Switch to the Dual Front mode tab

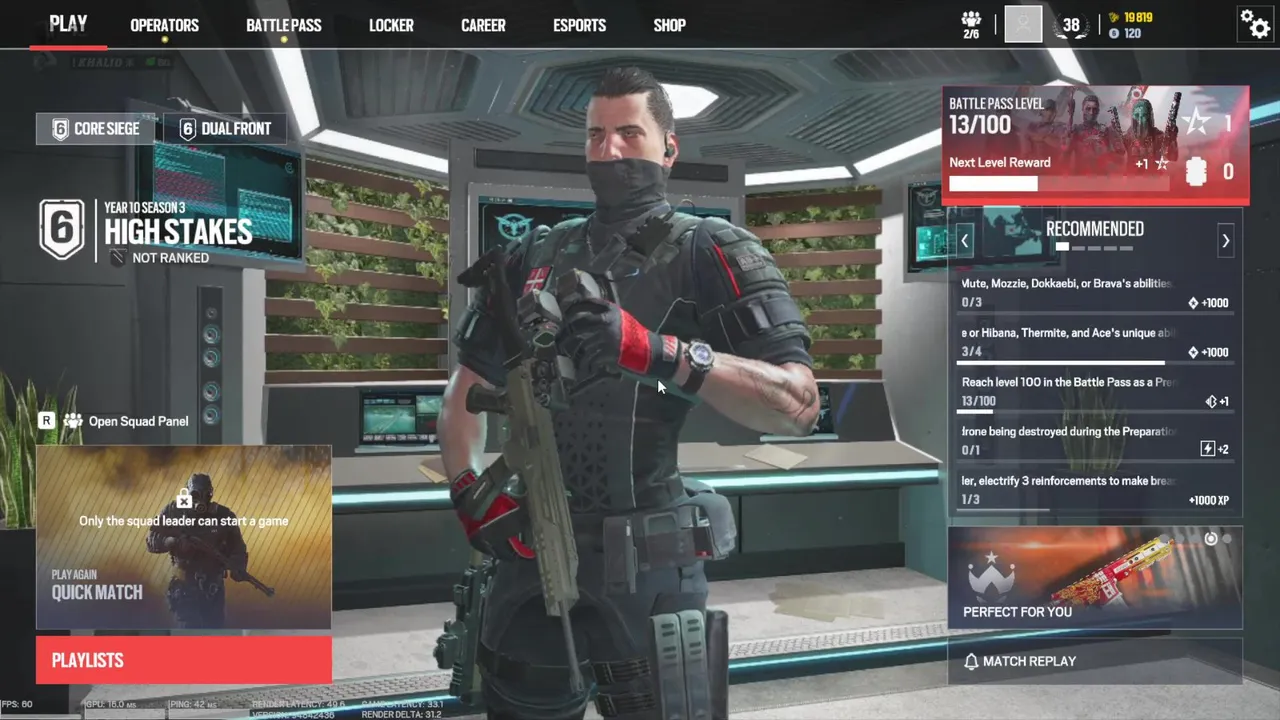tap(224, 129)
